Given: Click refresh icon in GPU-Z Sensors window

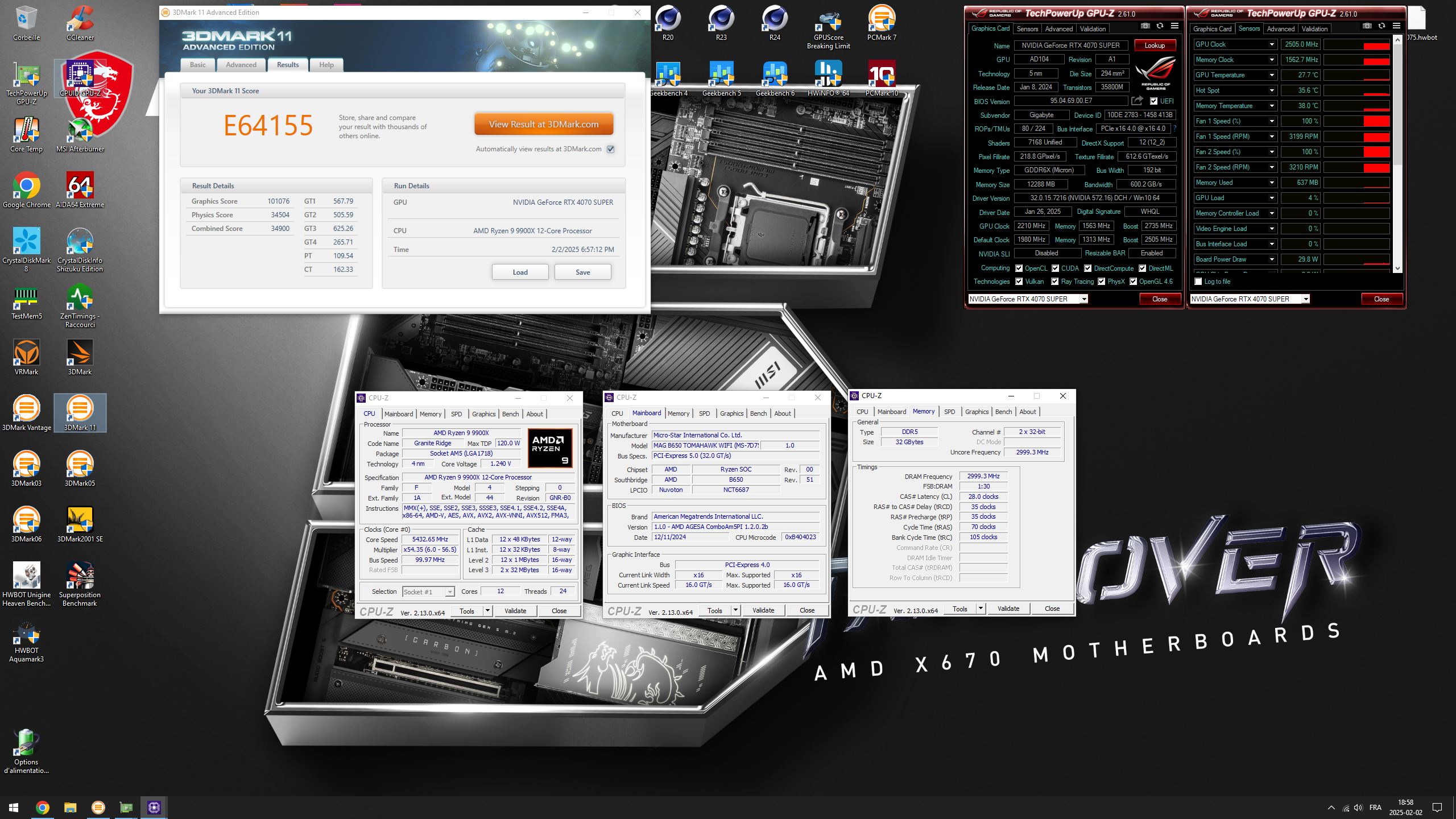Looking at the screenshot, I should tap(1381, 26).
